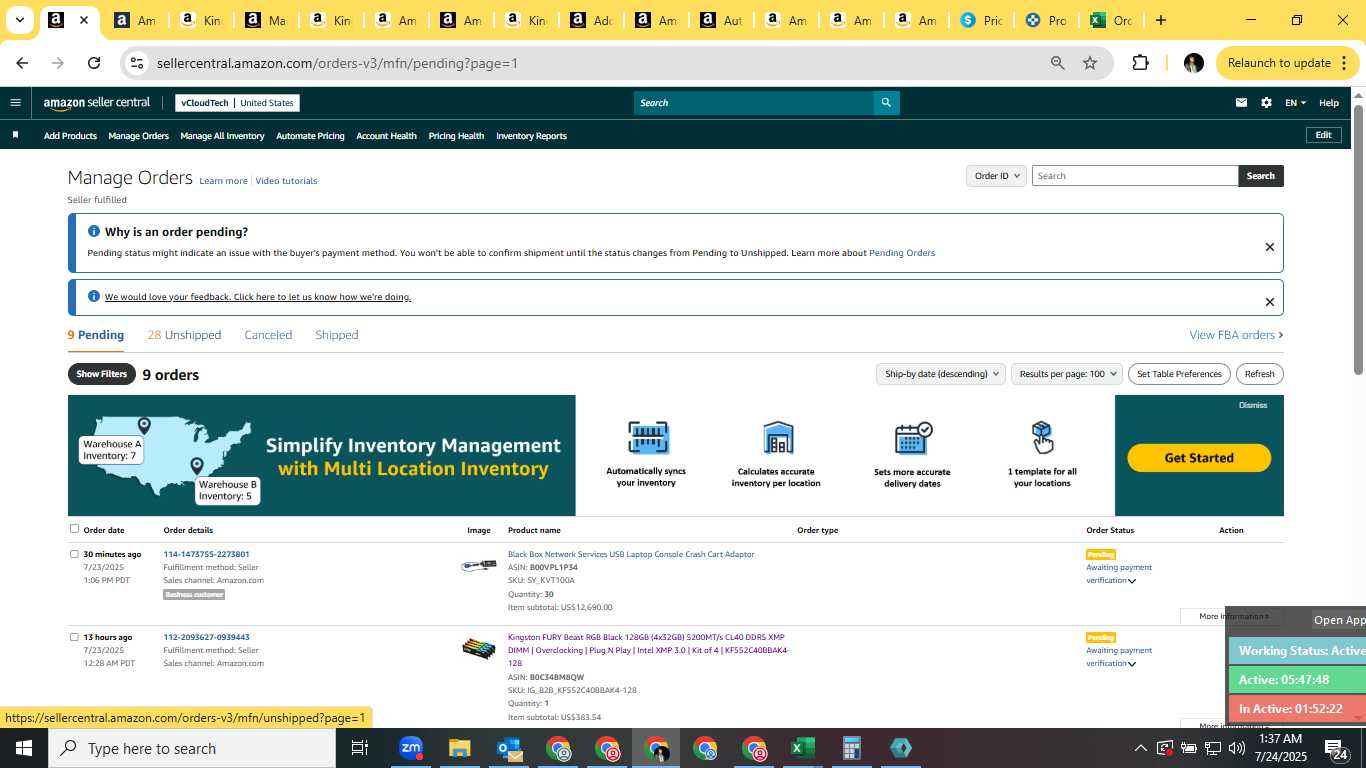Screen dimensions: 1366x768
Task: Switch to the Shipped orders tab
Action: click(x=337, y=335)
